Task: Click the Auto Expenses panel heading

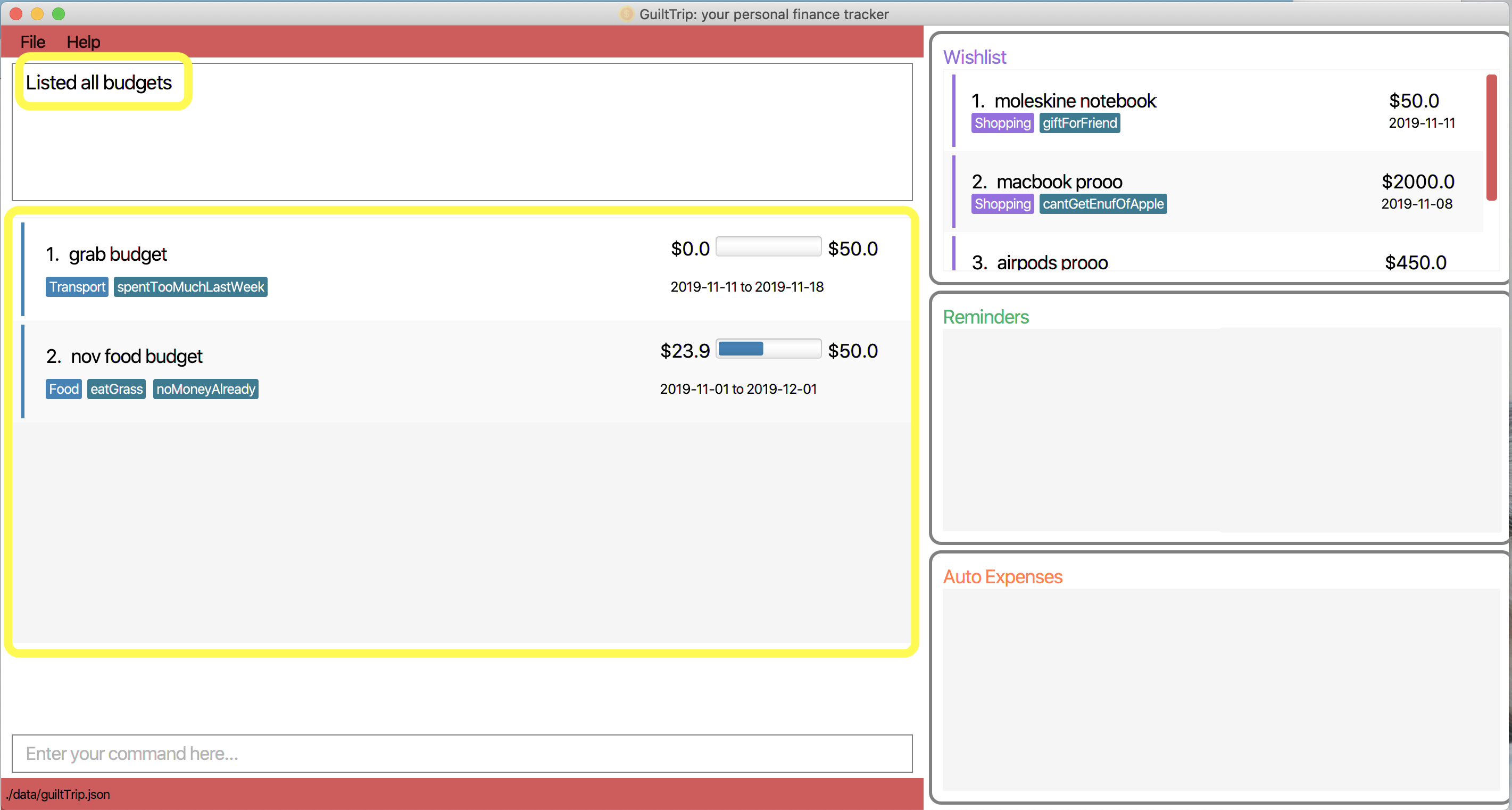Action: [1002, 577]
